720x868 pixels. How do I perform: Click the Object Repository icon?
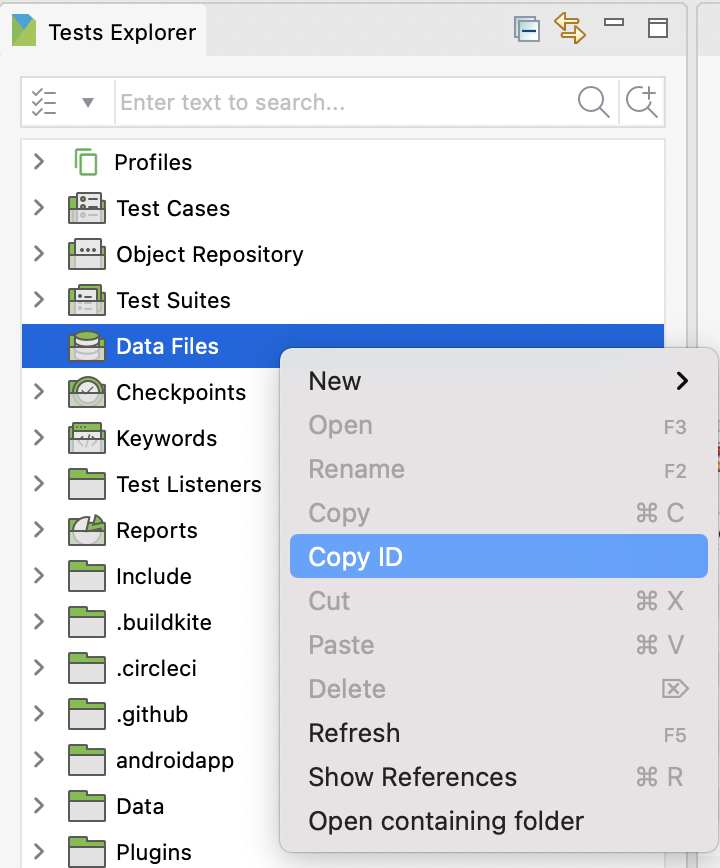click(87, 254)
